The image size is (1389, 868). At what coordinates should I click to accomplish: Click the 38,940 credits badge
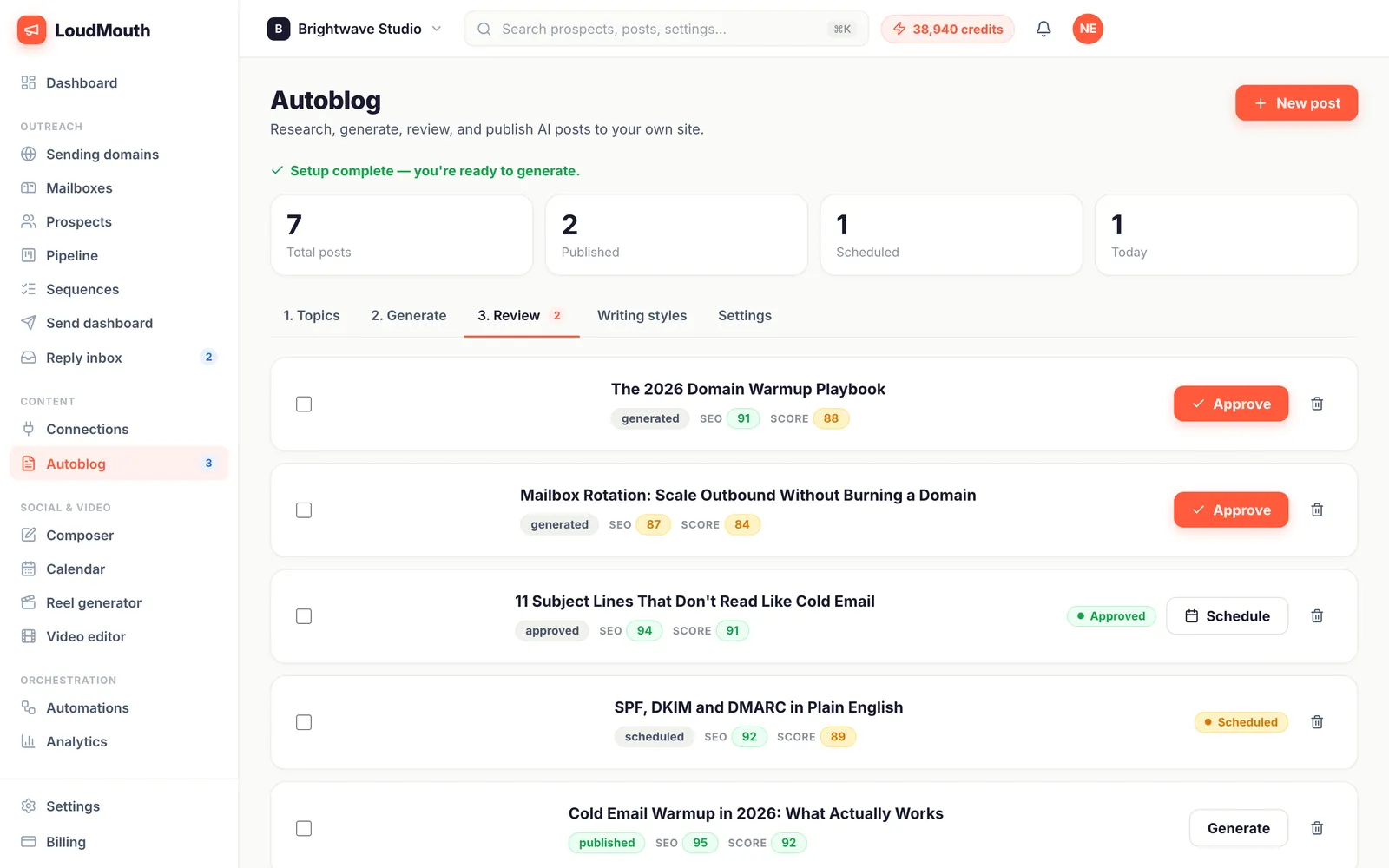tap(947, 29)
